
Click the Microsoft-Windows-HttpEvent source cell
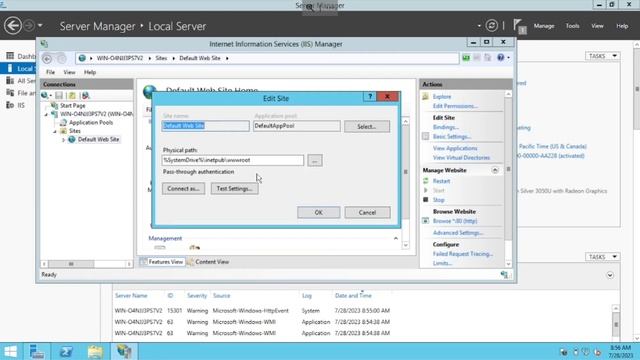point(250,311)
